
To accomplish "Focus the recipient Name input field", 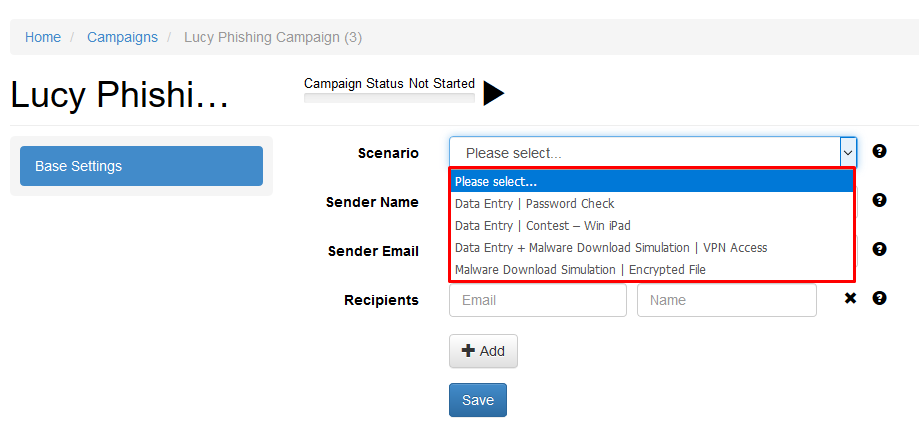I will point(727,300).
